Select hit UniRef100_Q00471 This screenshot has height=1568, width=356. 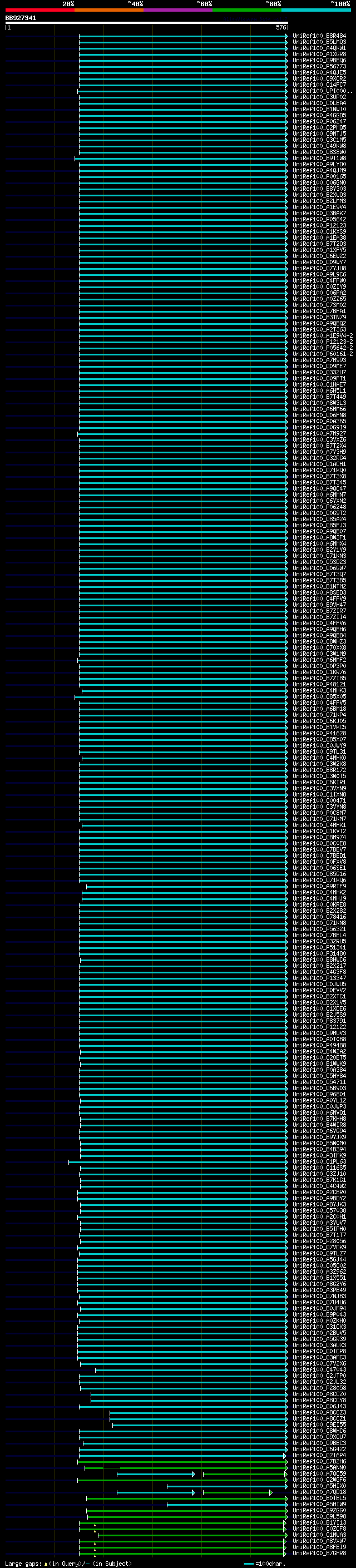tap(319, 800)
